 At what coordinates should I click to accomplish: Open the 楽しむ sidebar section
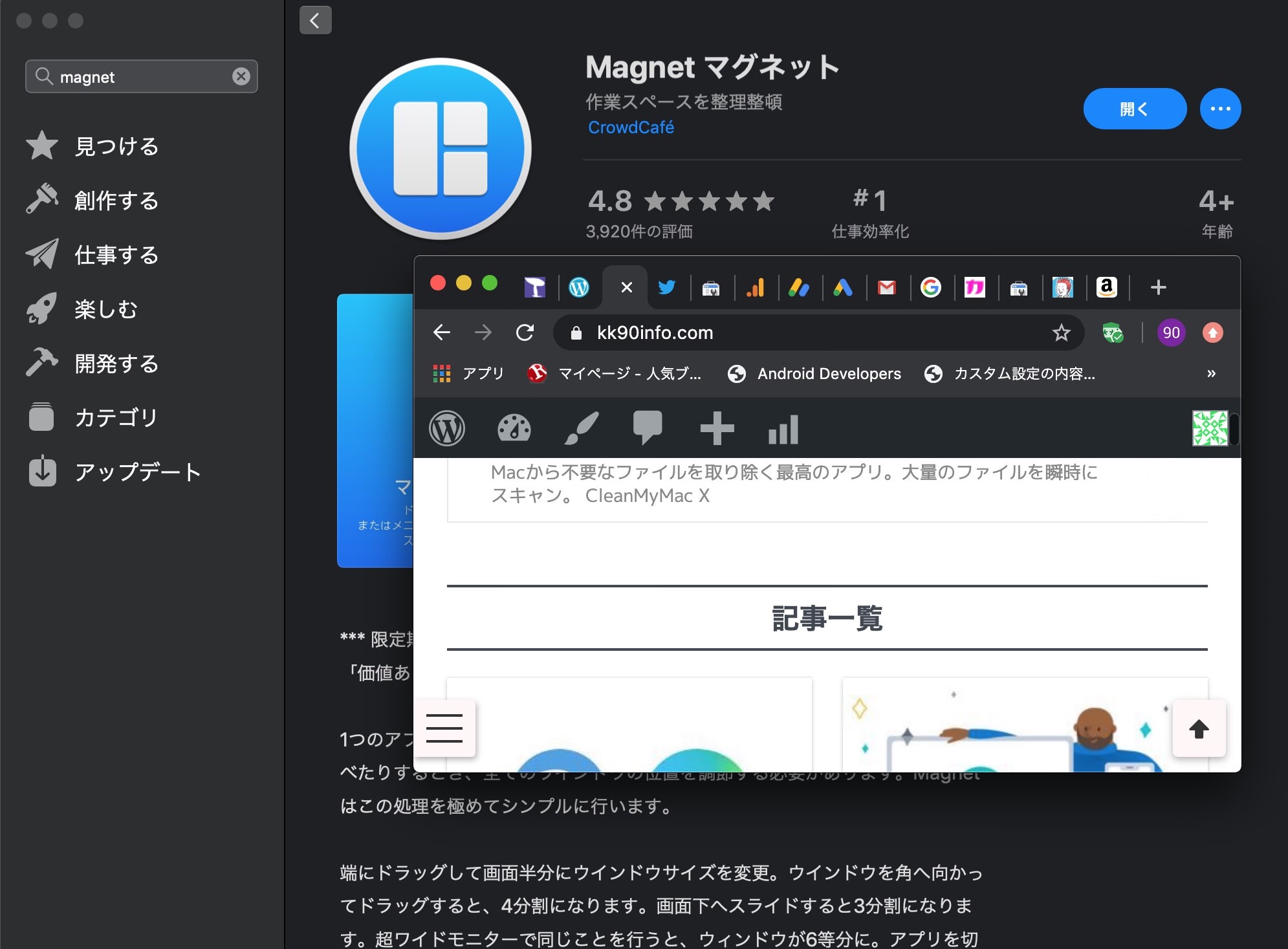point(83,309)
